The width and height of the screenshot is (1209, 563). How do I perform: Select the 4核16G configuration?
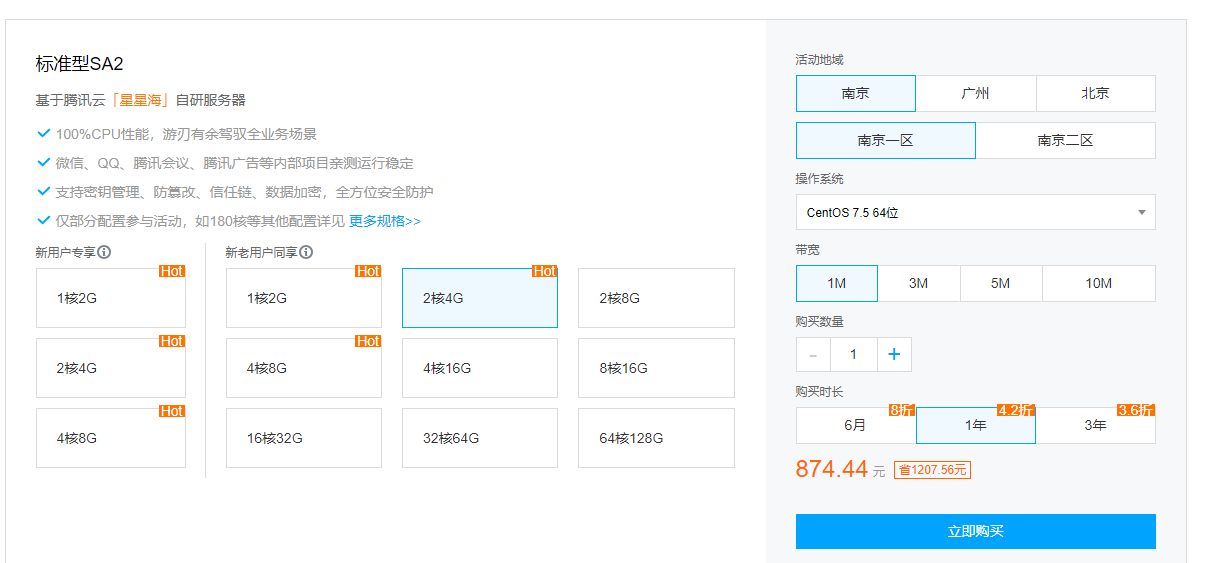pos(480,368)
